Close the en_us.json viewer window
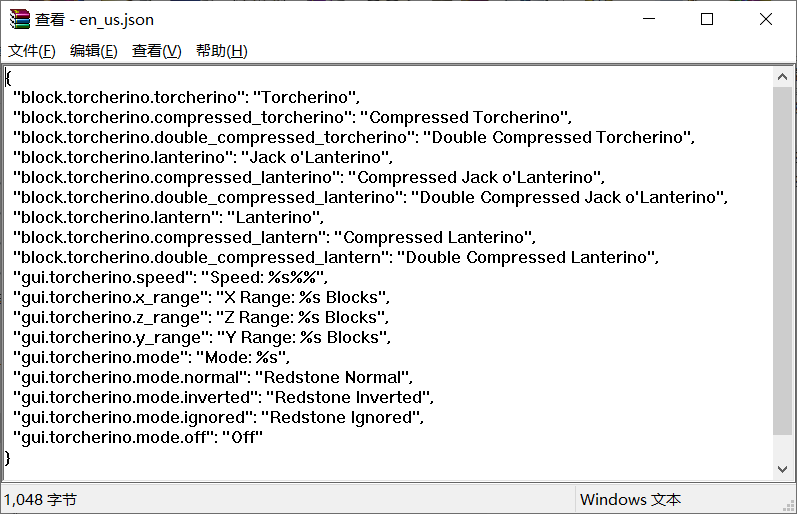Viewport: 797px width, 514px height. (x=765, y=19)
